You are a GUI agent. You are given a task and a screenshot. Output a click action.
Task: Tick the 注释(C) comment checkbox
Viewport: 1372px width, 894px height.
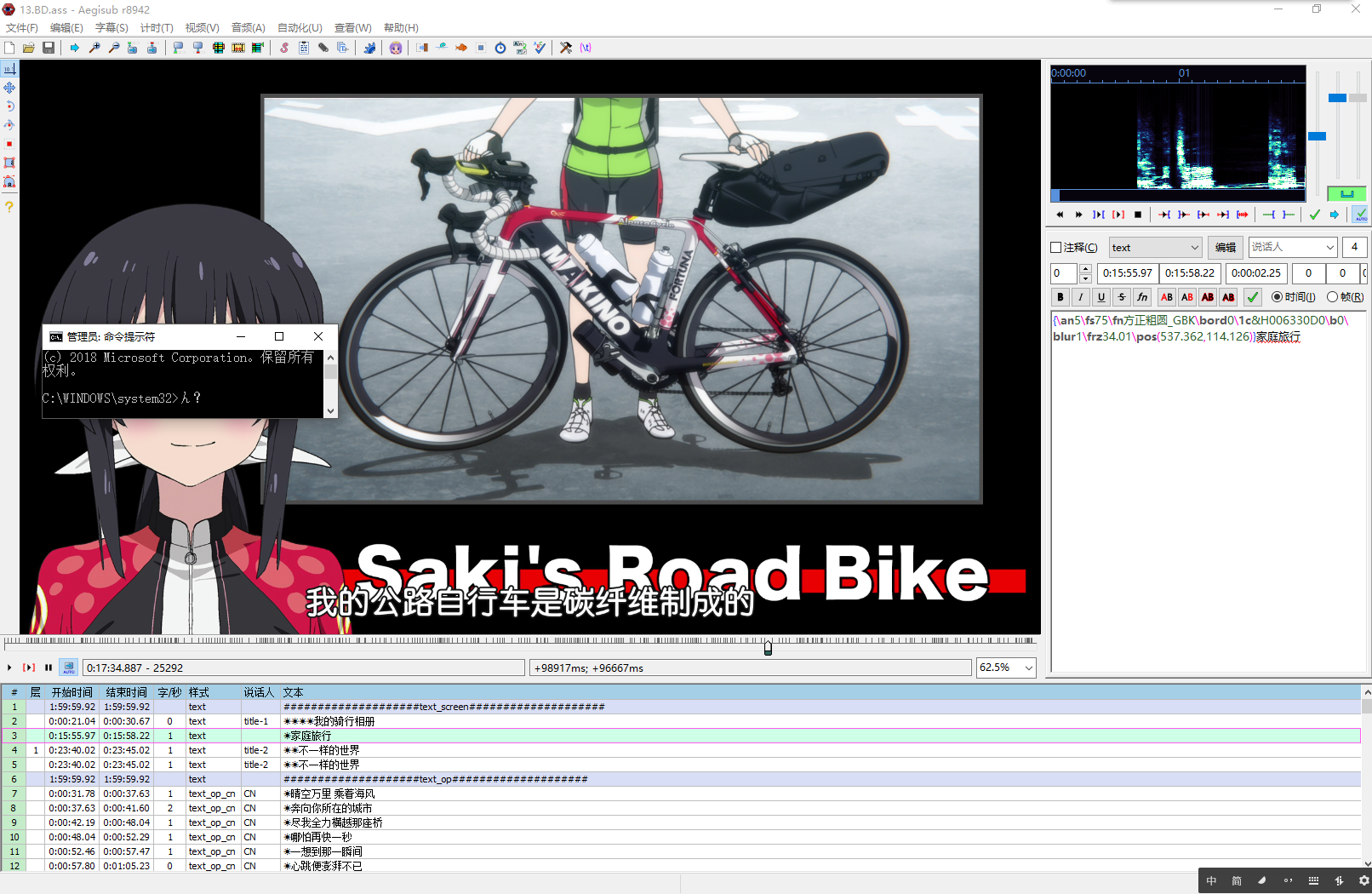point(1056,248)
